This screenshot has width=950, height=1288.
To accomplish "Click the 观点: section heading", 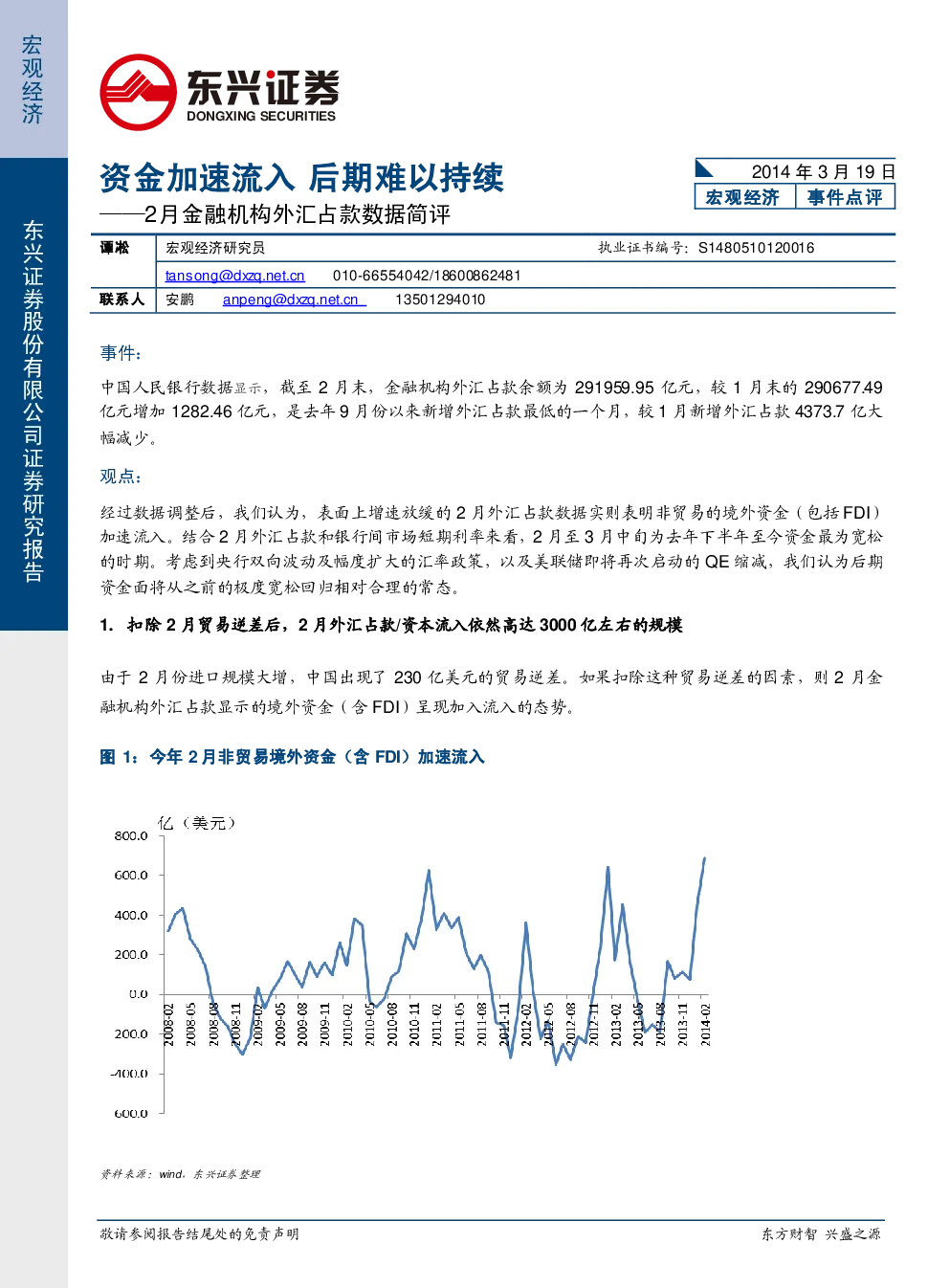I will pyautogui.click(x=121, y=477).
